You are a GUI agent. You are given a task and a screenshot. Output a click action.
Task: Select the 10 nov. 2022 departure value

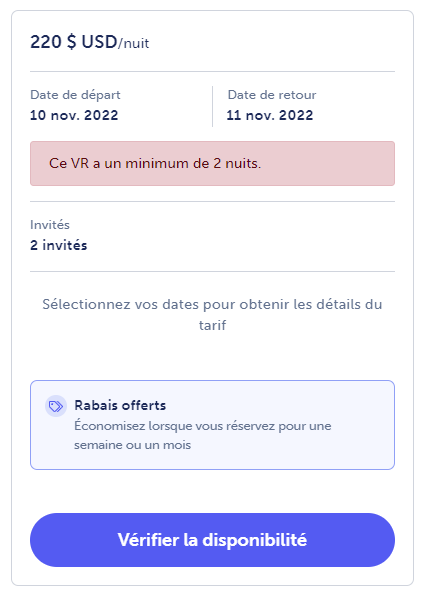[74, 115]
